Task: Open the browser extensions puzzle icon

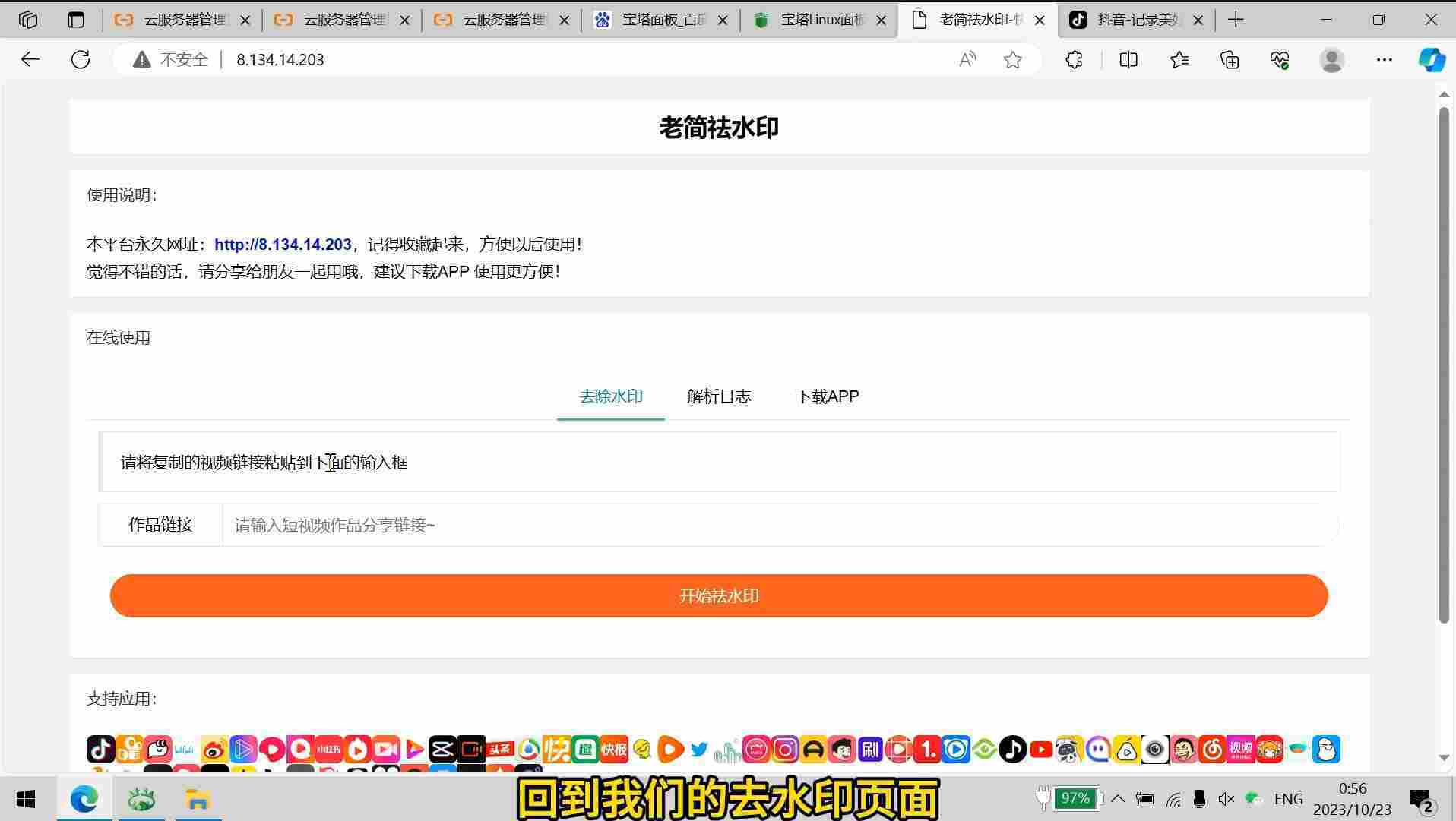Action: (1074, 59)
